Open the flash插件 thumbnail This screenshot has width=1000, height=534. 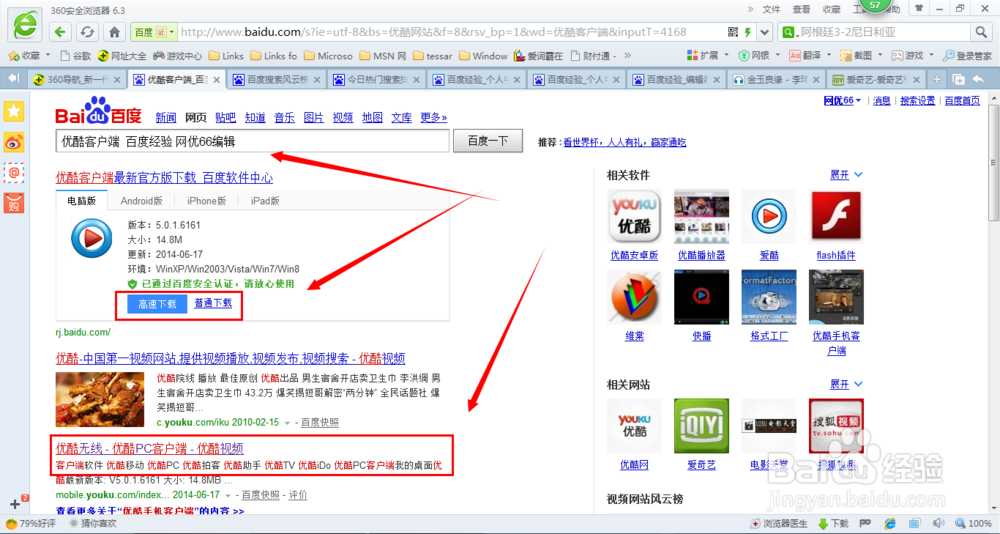tap(836, 217)
